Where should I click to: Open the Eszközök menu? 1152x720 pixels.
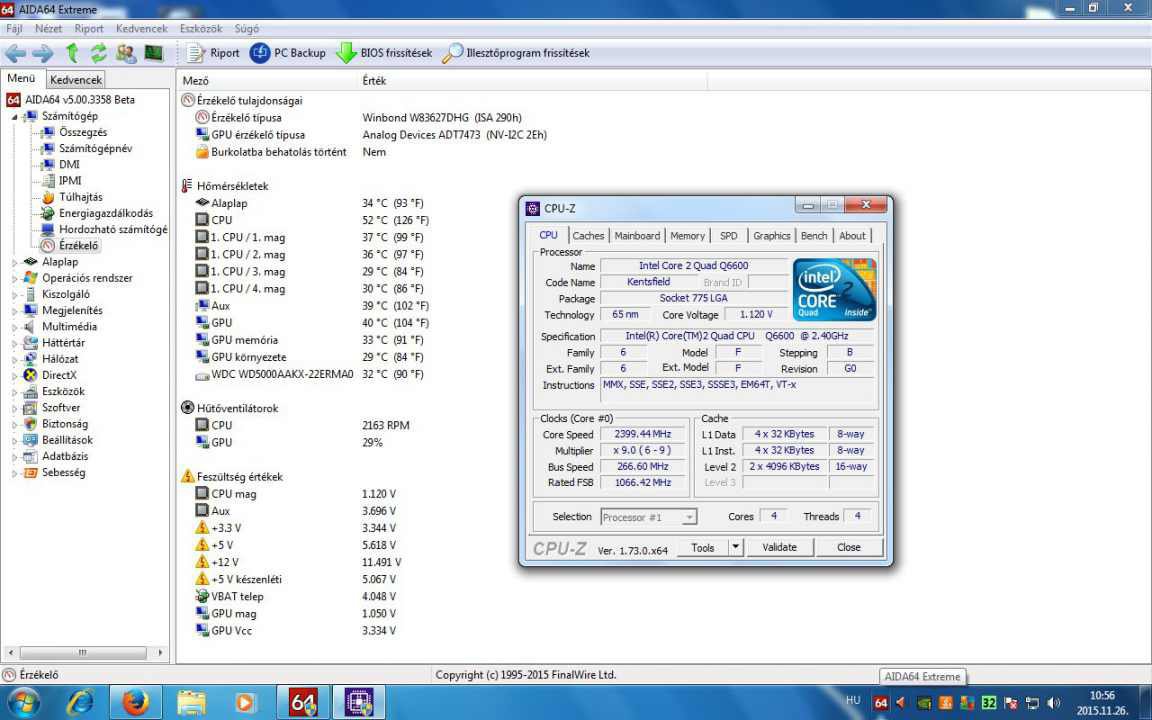[x=201, y=29]
